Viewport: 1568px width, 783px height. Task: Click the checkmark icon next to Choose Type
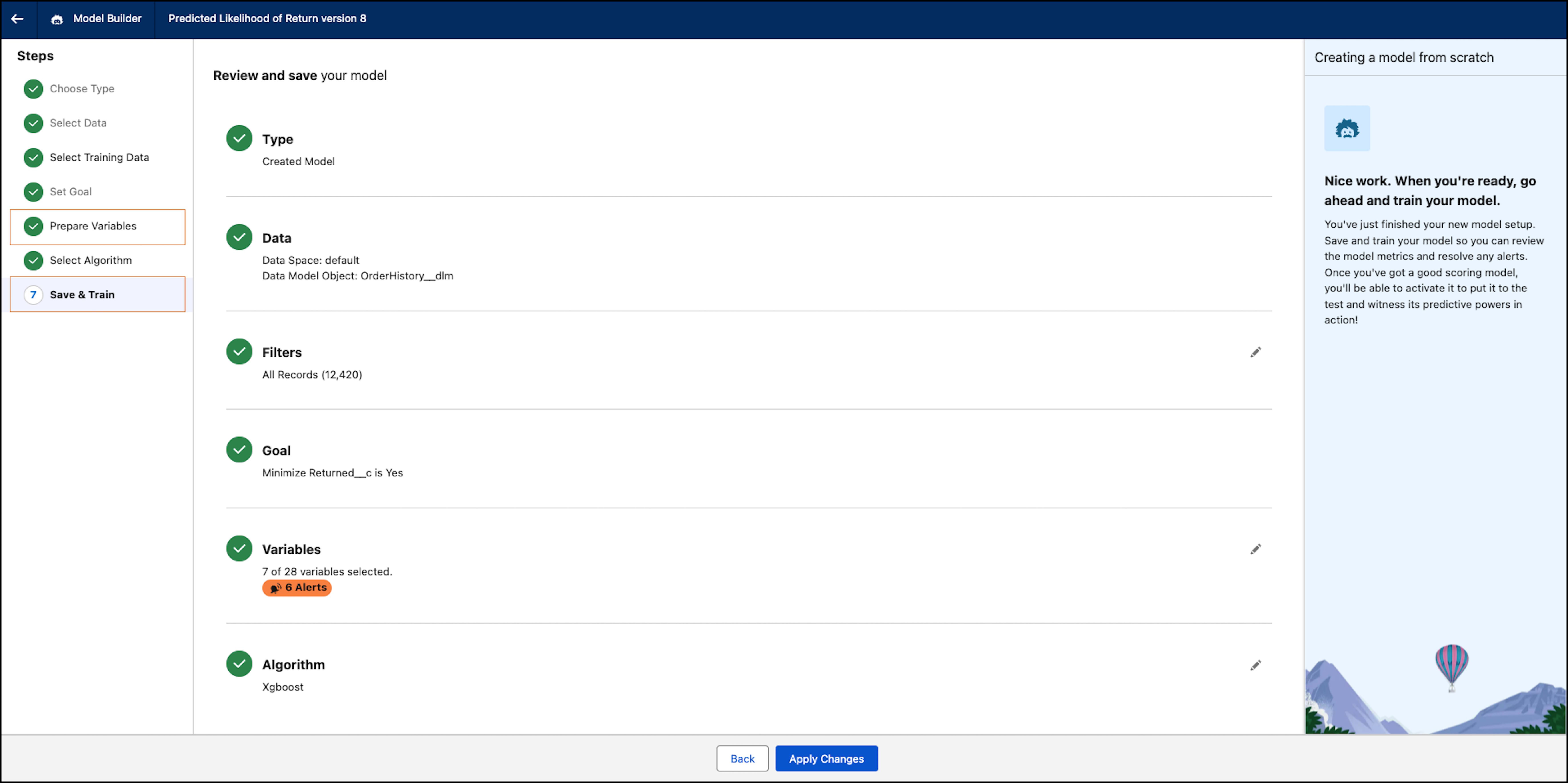pos(34,89)
